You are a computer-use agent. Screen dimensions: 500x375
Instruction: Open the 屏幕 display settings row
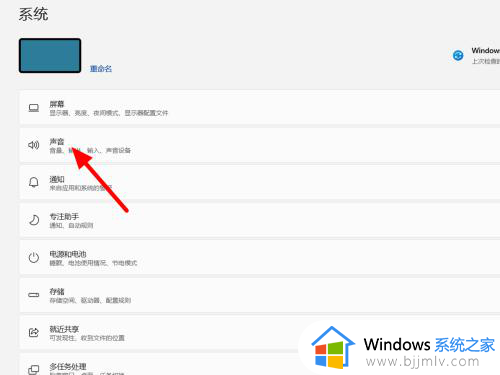pos(260,108)
